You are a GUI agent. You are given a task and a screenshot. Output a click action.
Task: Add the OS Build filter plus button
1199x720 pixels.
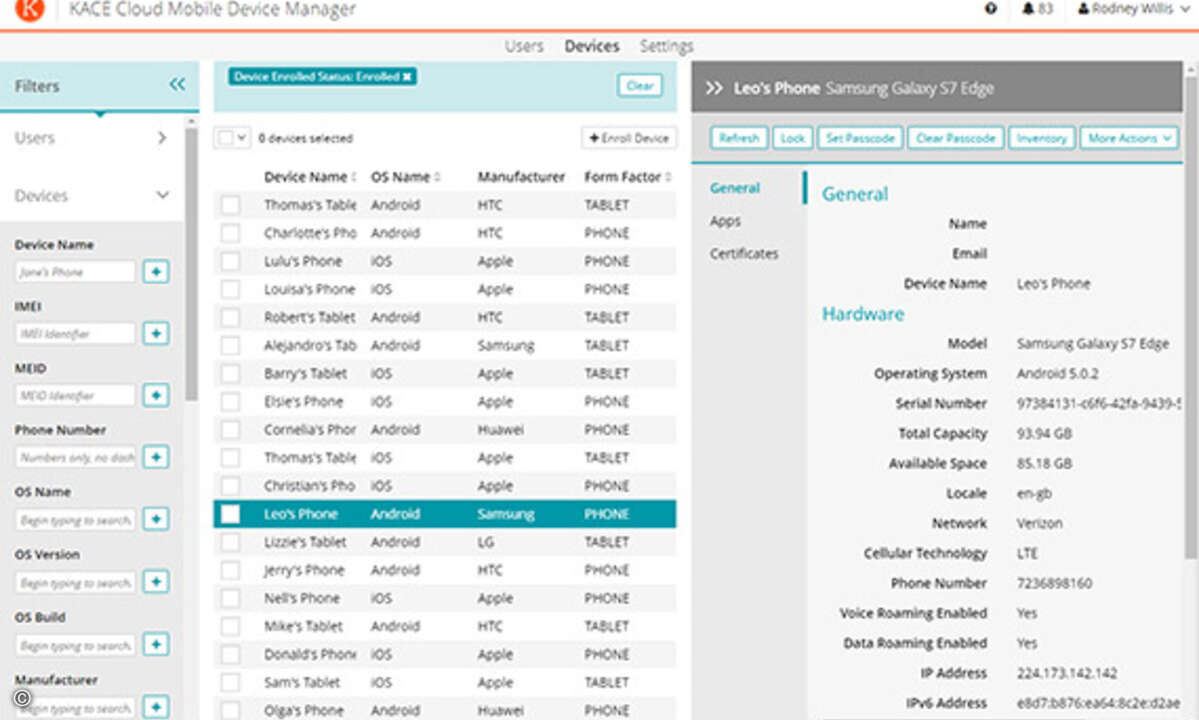(156, 644)
